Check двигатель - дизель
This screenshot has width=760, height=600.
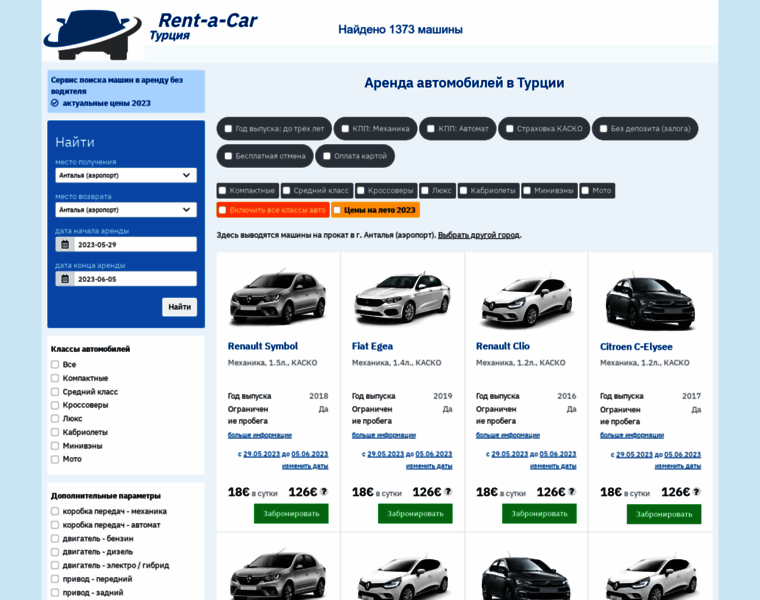[x=55, y=552]
